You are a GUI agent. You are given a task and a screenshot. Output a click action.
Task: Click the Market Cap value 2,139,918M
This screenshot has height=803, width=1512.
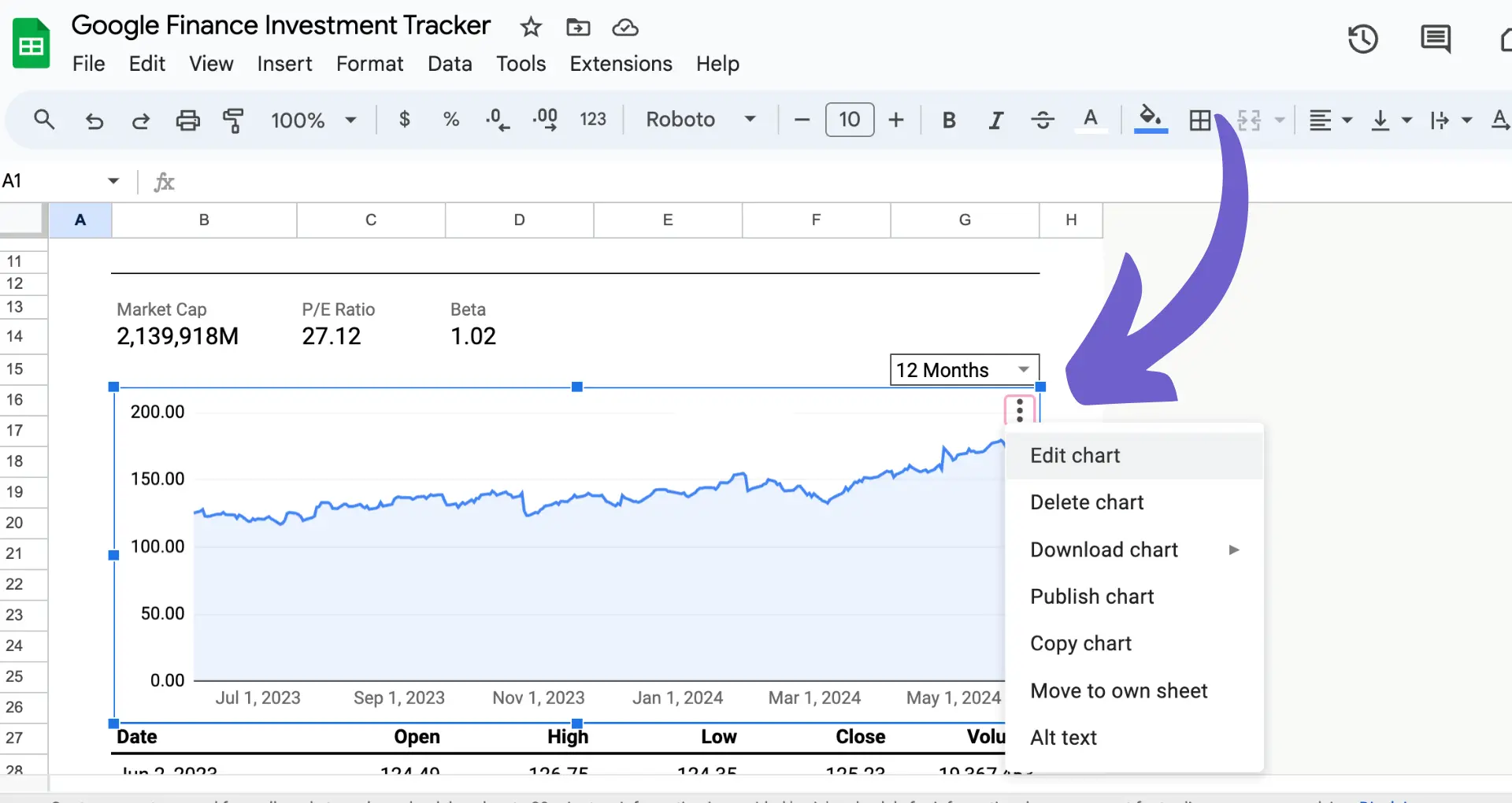point(177,337)
